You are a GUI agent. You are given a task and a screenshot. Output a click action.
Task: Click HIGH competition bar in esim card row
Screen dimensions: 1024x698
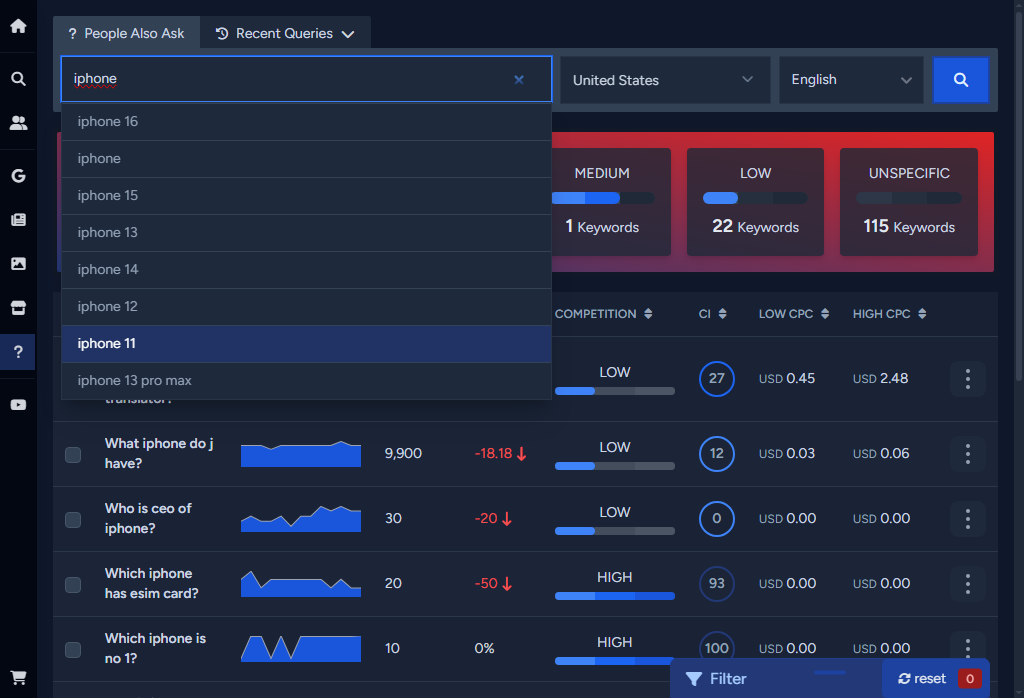tap(615, 596)
